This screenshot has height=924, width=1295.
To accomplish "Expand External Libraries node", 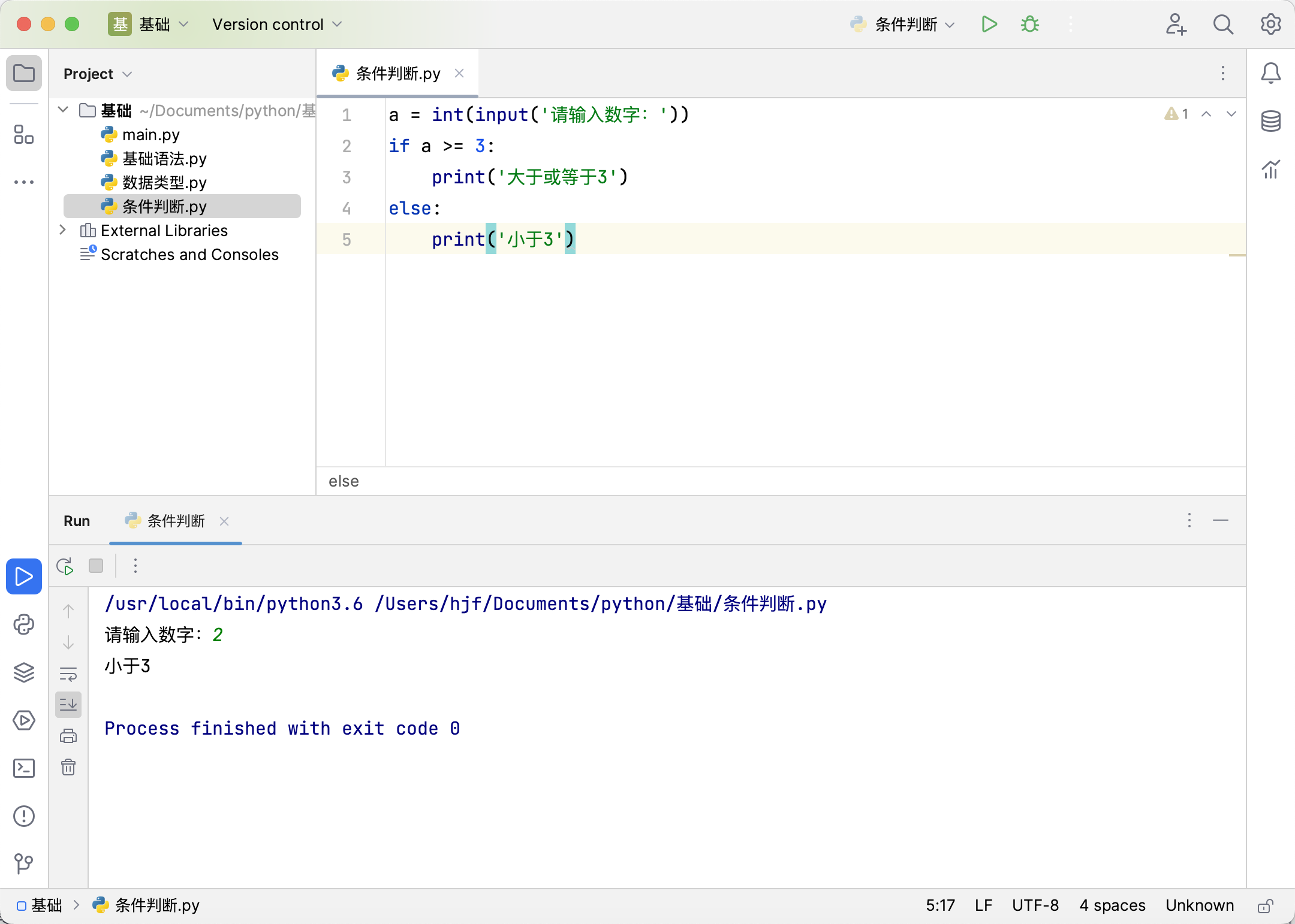I will pos(63,230).
